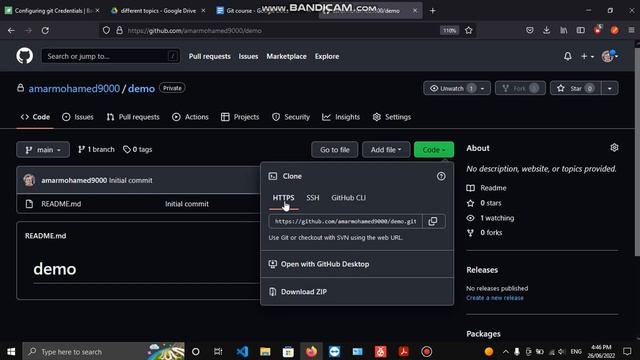Open File Explorer from taskbar
This screenshot has width=640, height=360.
pyautogui.click(x=265, y=351)
